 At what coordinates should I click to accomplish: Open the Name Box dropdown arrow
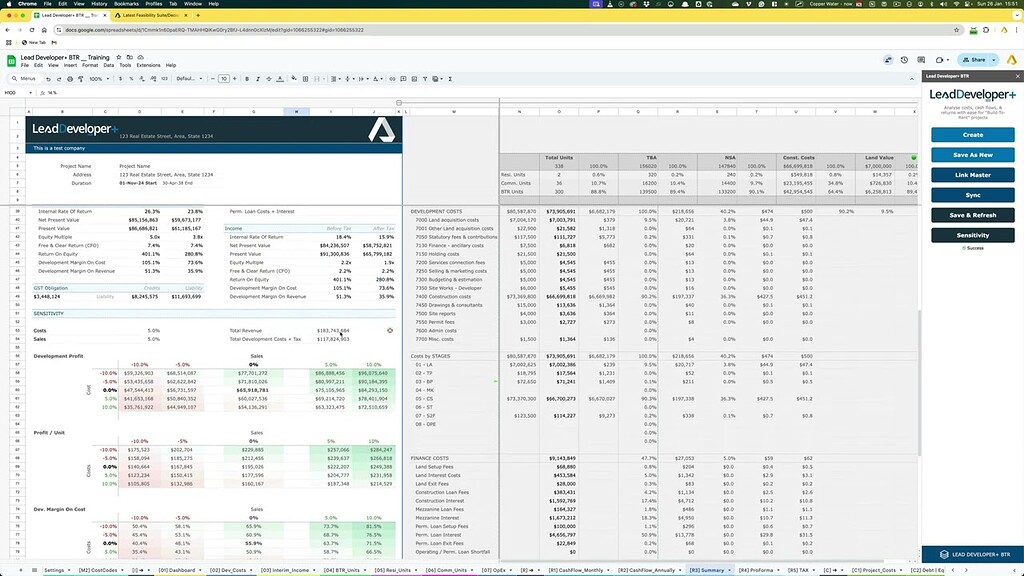pyautogui.click(x=30, y=93)
